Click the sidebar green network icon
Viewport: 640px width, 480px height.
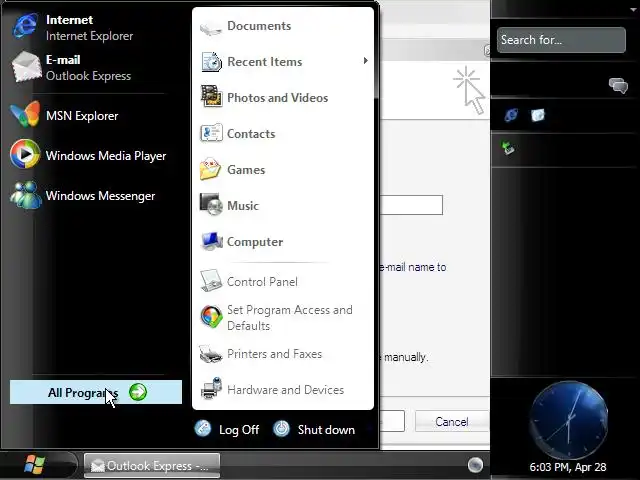(x=508, y=148)
